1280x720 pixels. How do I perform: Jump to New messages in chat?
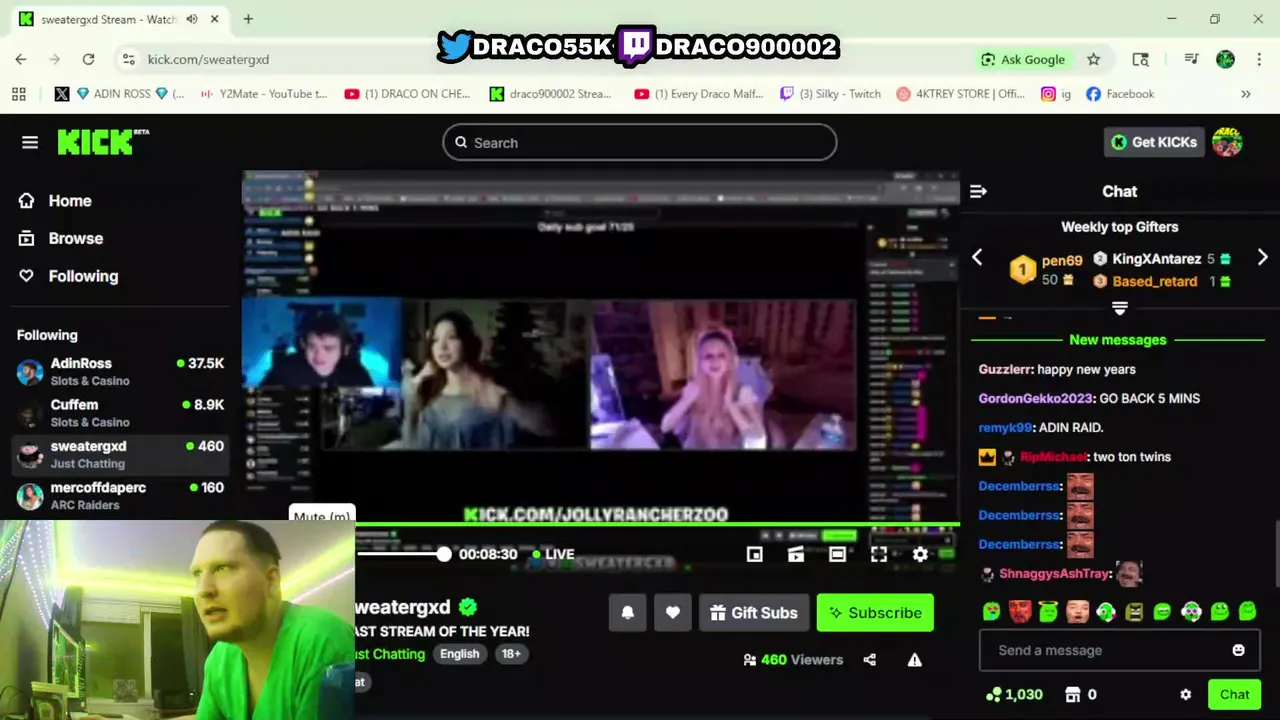coord(1118,340)
